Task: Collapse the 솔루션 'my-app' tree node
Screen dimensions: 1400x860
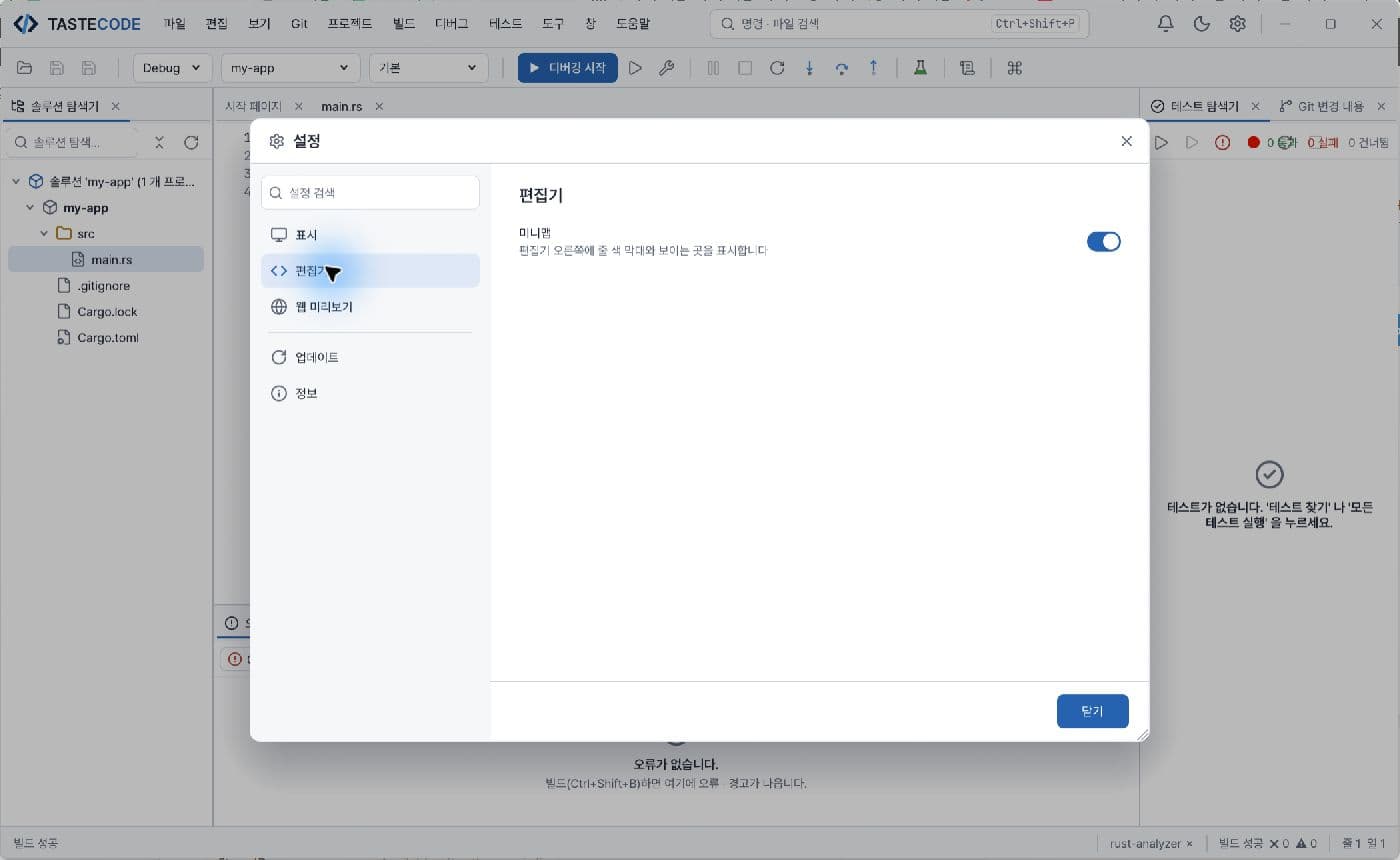Action: pos(16,182)
